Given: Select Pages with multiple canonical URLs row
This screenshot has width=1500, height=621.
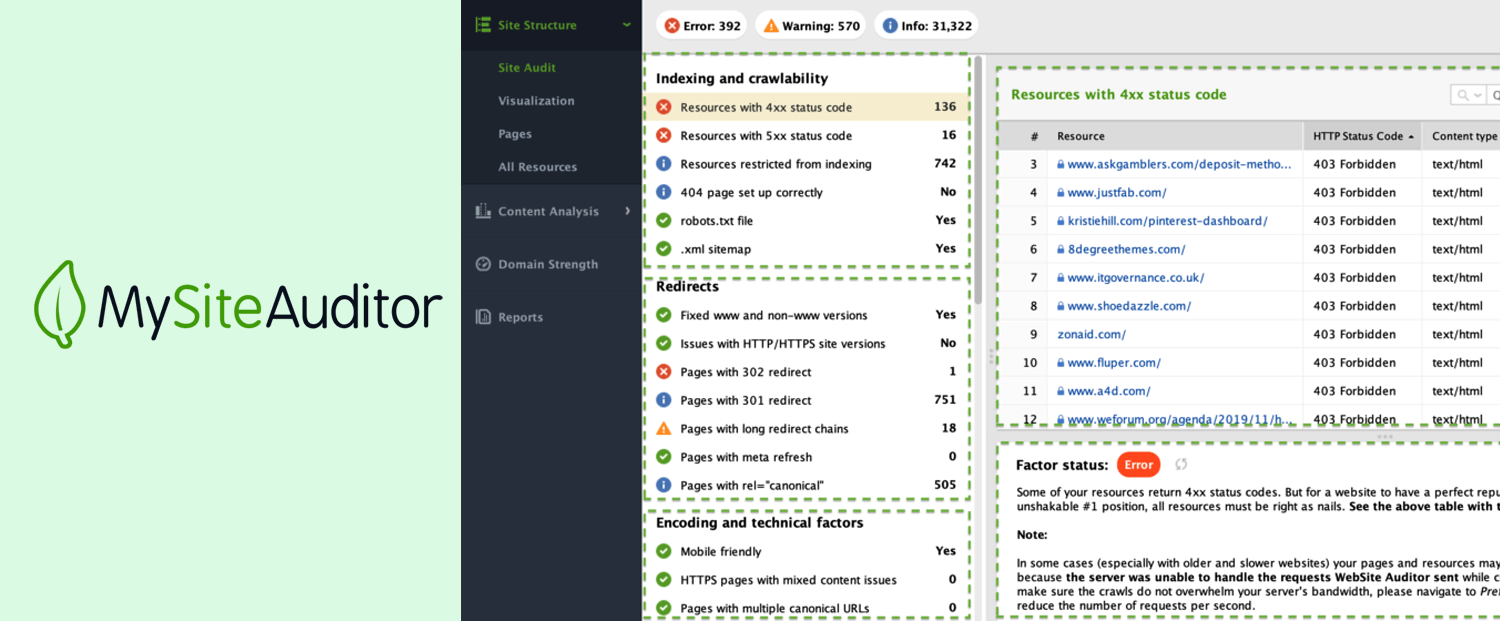Looking at the screenshot, I should (x=806, y=608).
